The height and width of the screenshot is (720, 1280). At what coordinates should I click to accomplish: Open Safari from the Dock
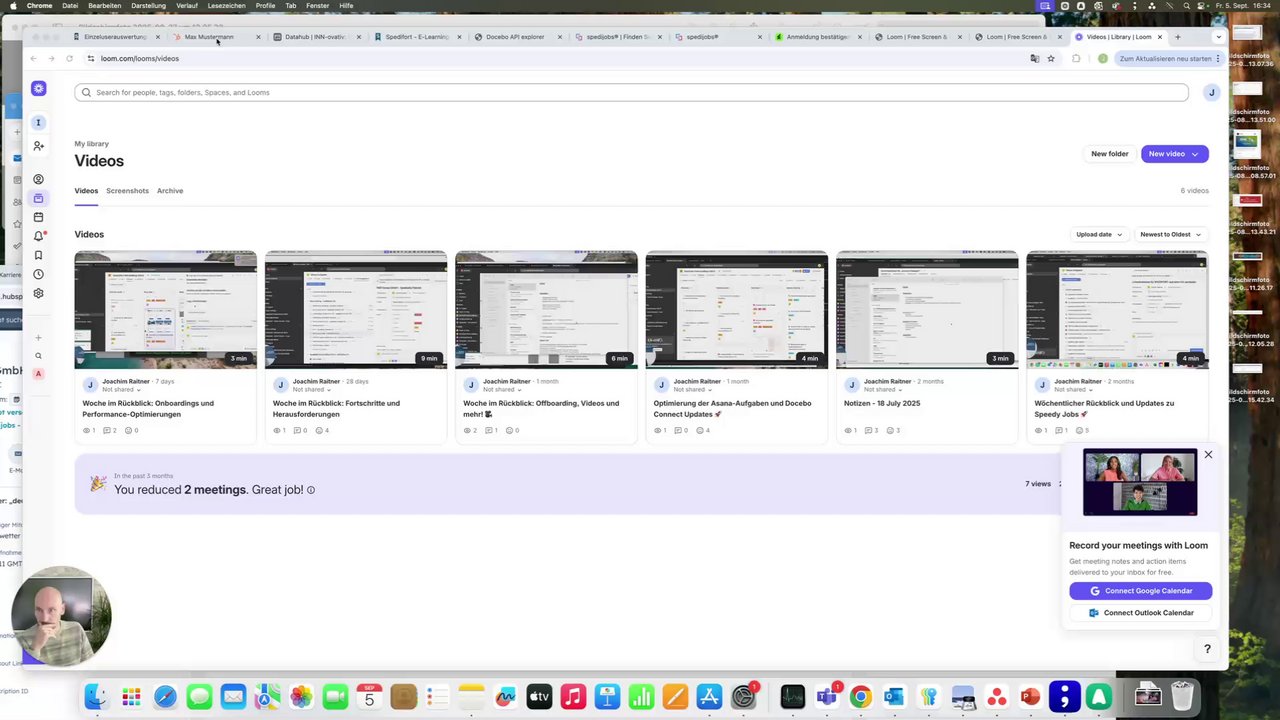tap(165, 697)
